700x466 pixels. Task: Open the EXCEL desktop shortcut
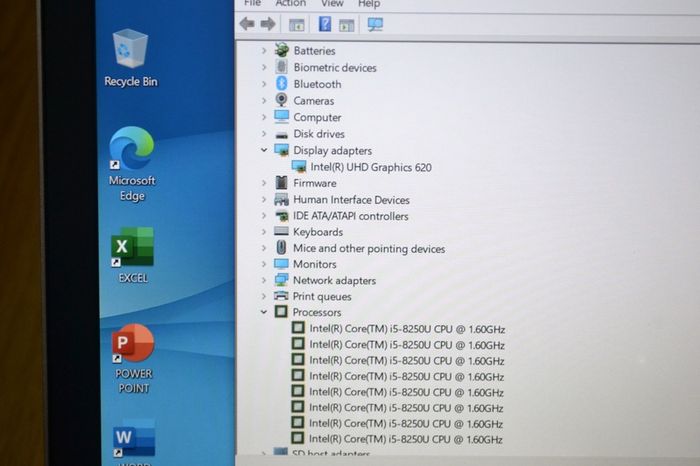point(133,255)
